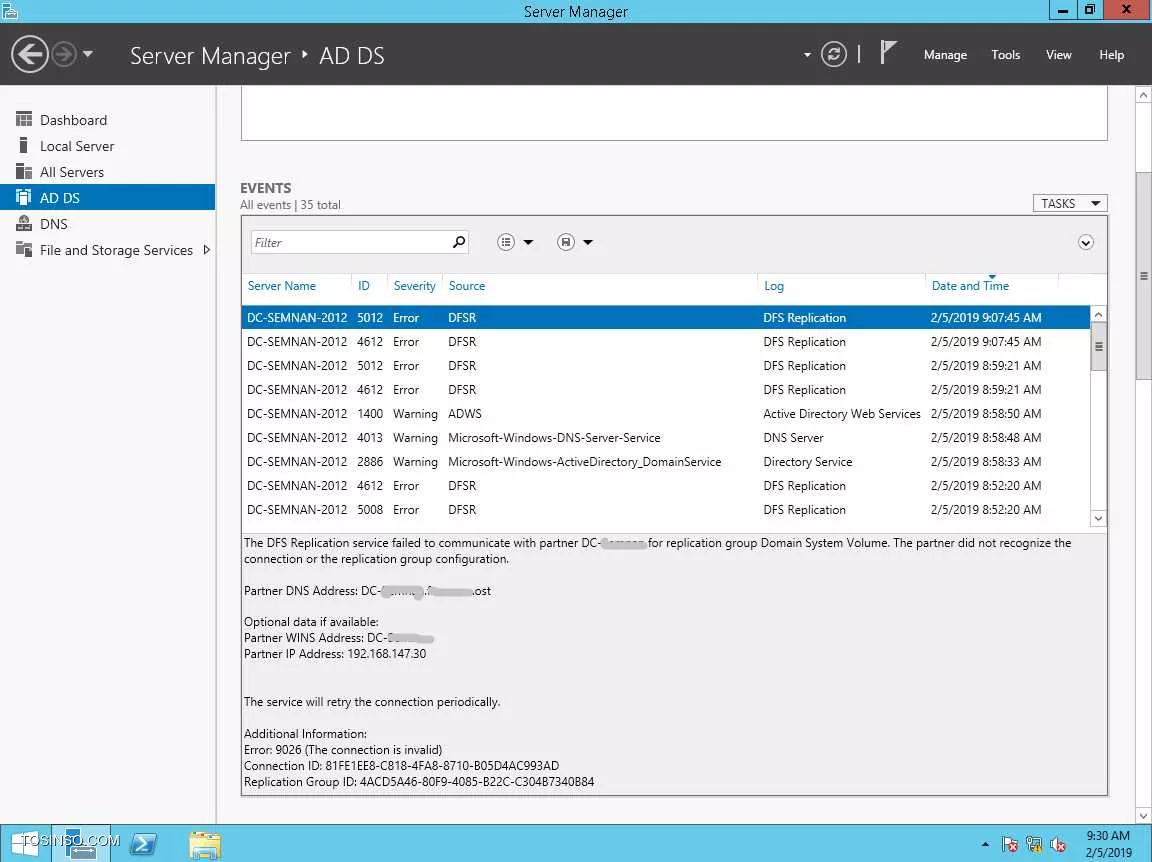The height and width of the screenshot is (862, 1152).
Task: Click the network status tray icon
Action: point(1034,844)
